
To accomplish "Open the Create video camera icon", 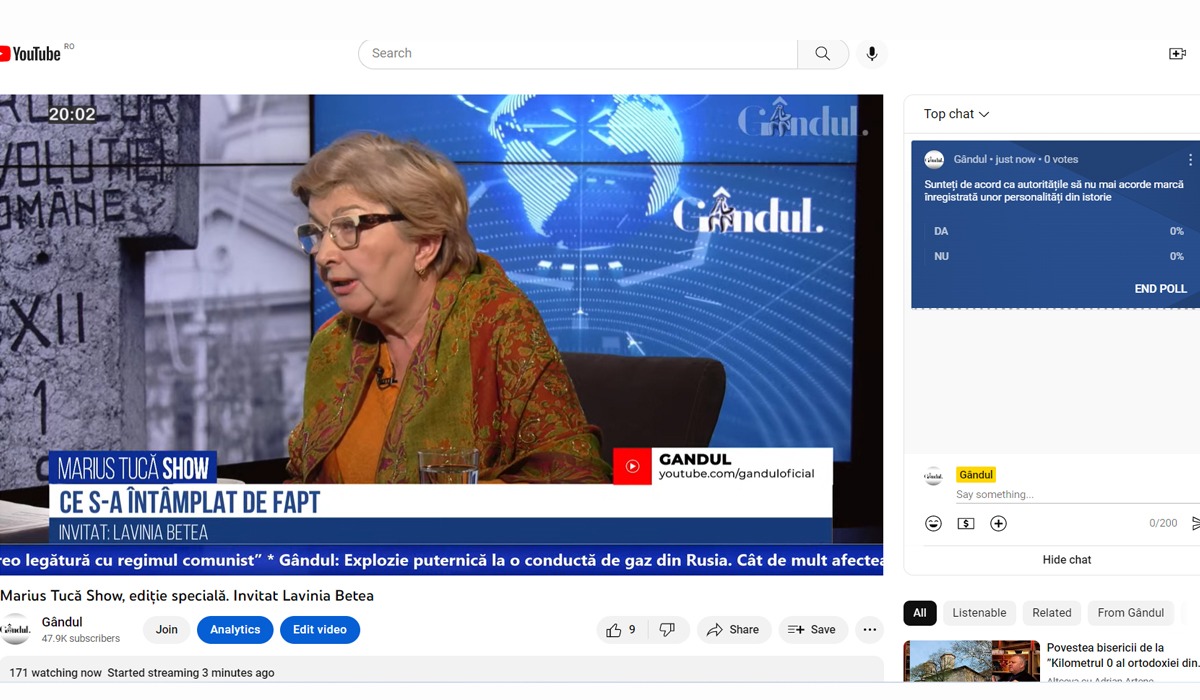I will [x=1178, y=54].
